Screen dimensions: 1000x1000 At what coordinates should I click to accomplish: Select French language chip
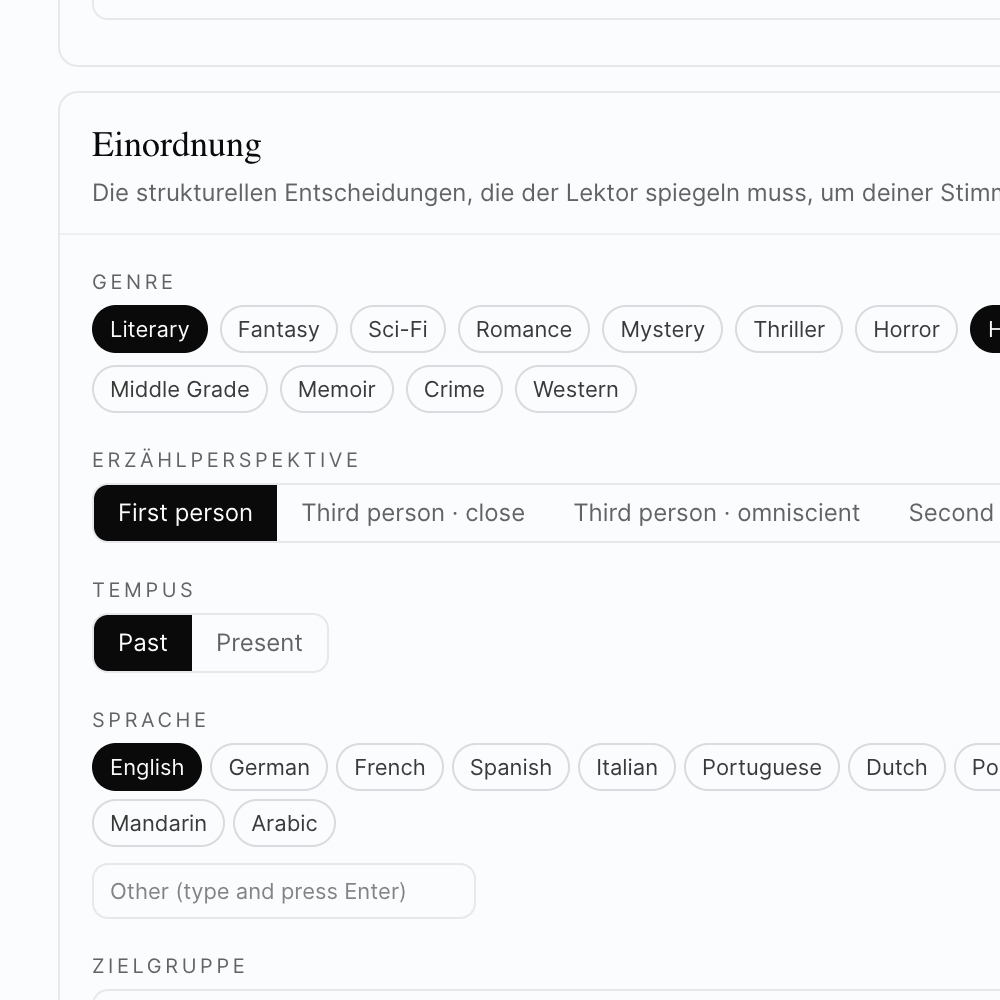[389, 767]
